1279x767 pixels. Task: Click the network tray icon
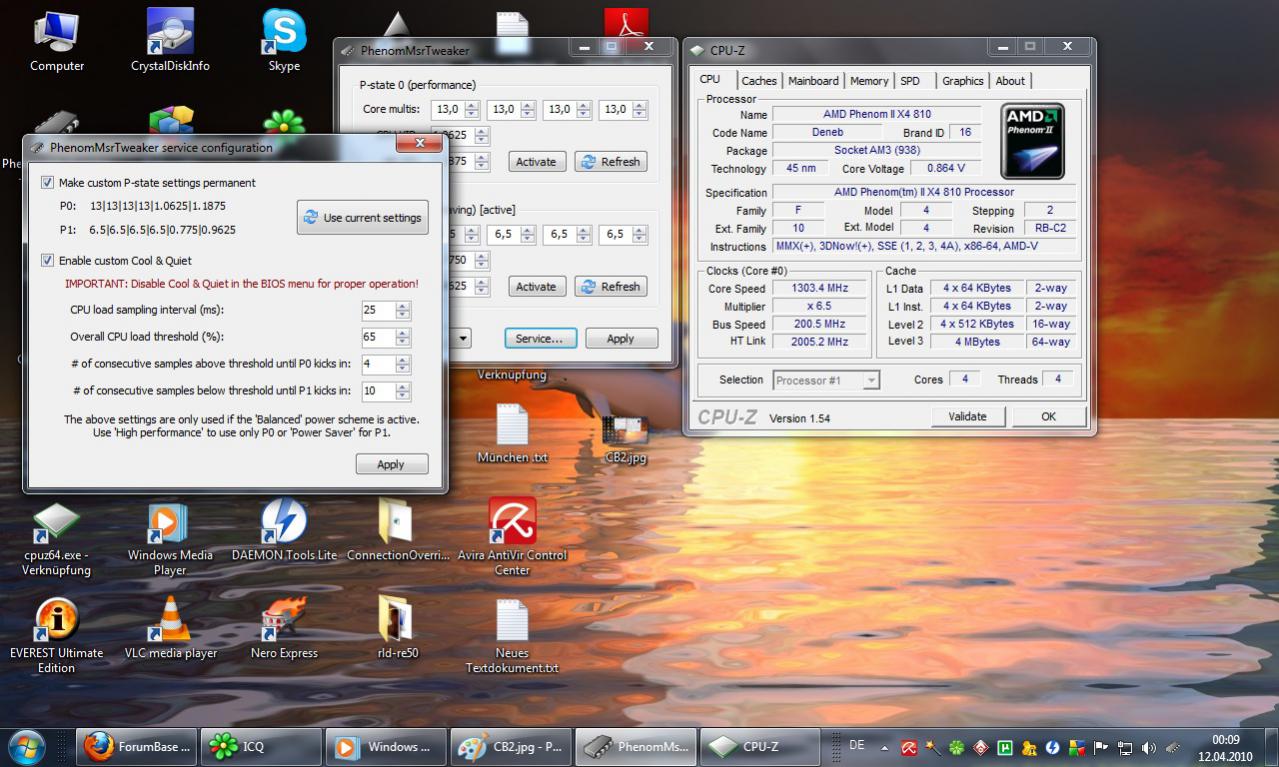pyautogui.click(x=1125, y=748)
